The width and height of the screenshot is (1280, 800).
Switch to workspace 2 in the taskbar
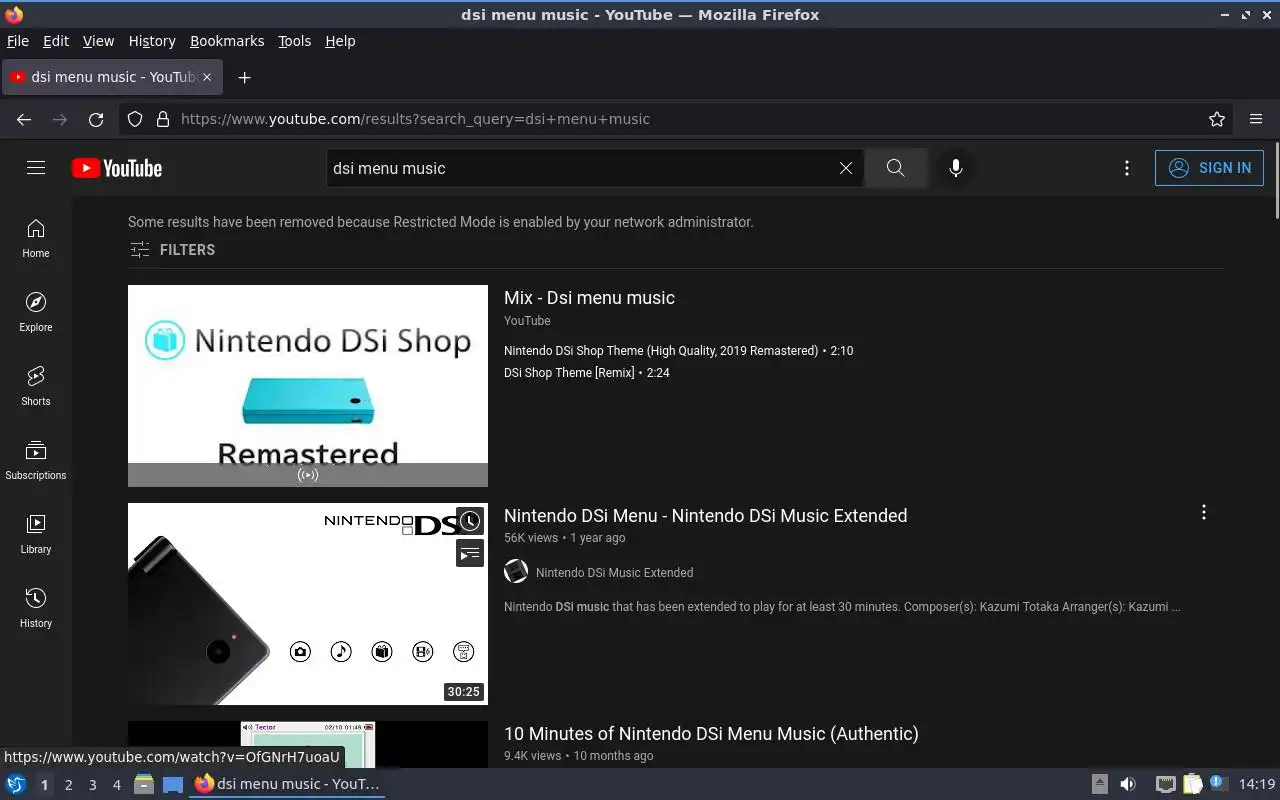pos(68,785)
